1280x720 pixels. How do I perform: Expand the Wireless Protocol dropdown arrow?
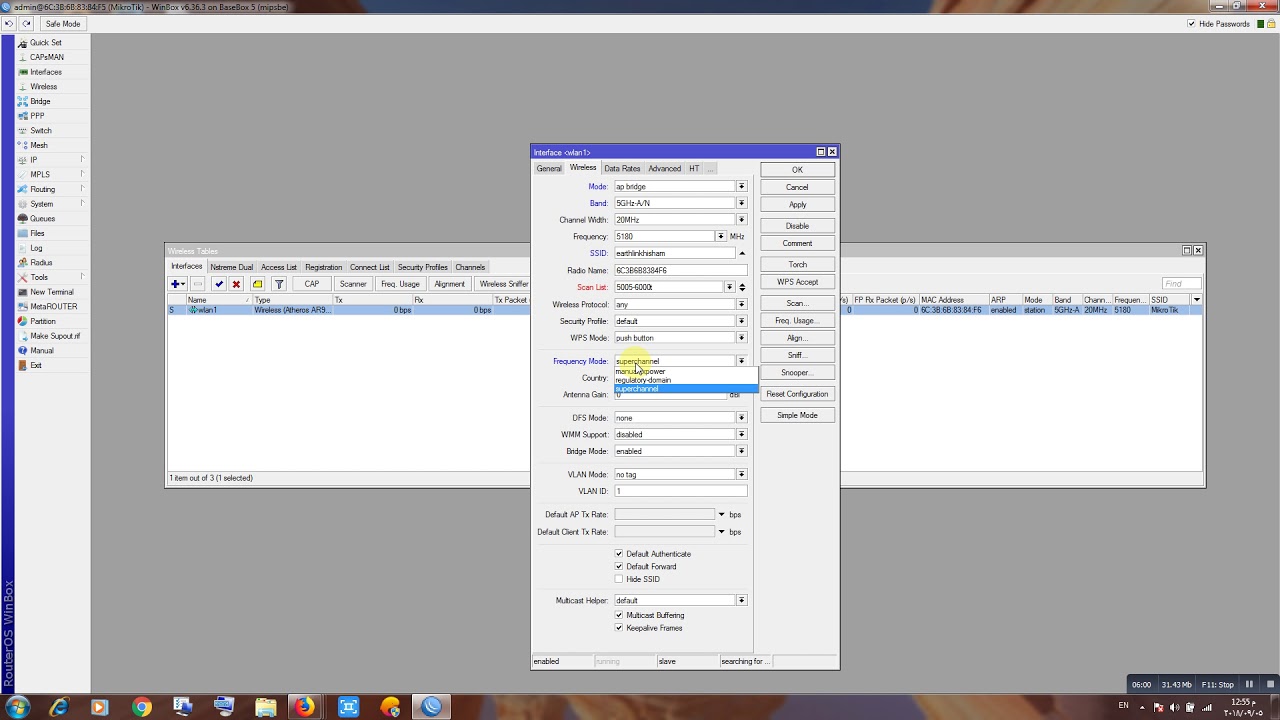741,304
